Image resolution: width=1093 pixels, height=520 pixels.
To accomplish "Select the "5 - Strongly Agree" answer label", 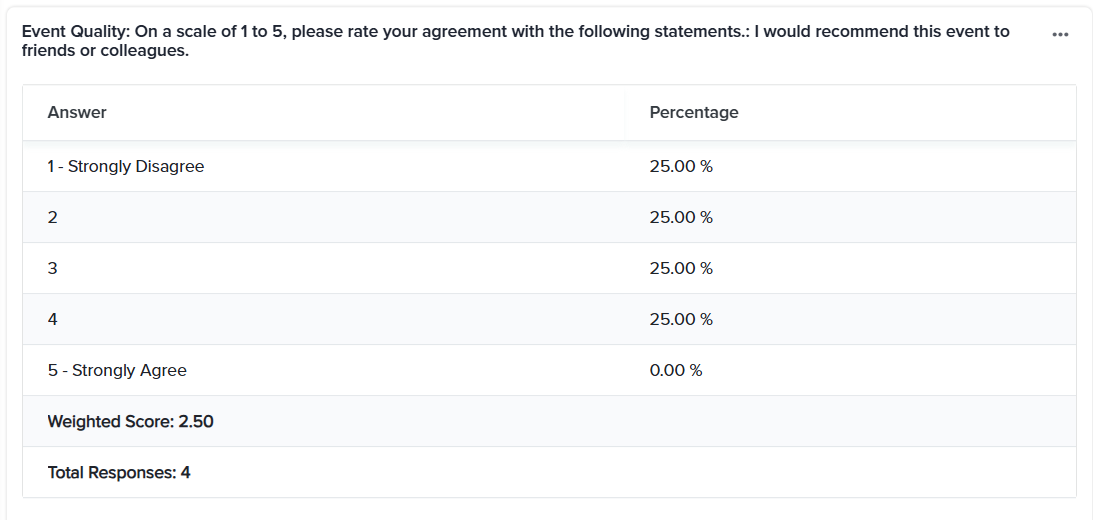I will (x=117, y=370).
